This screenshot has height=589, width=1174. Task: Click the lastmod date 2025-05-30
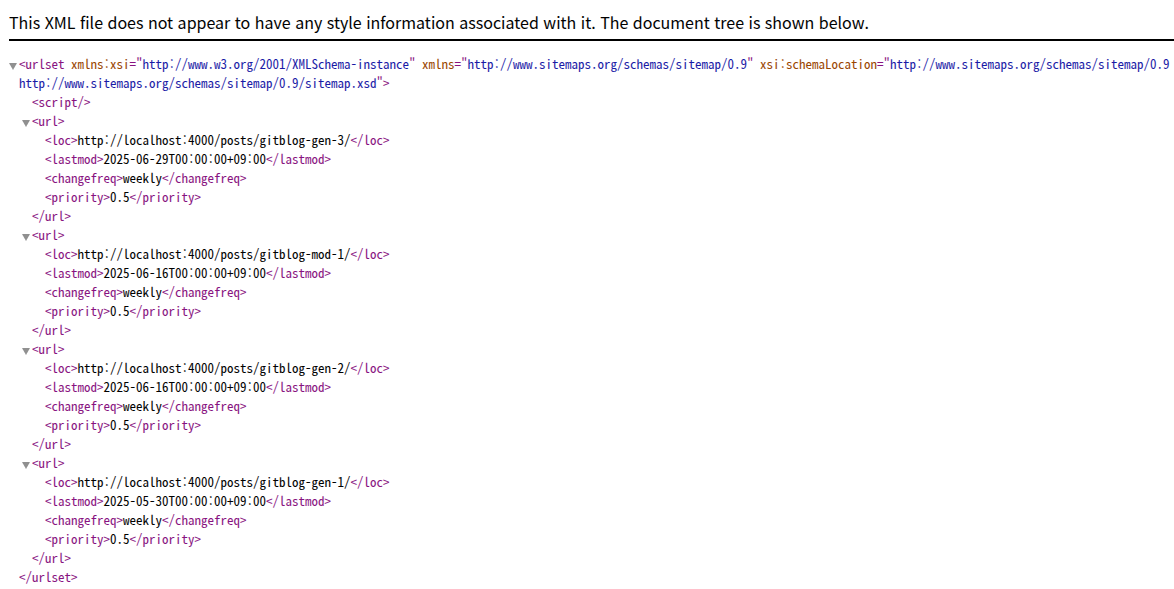pyautogui.click(x=185, y=502)
